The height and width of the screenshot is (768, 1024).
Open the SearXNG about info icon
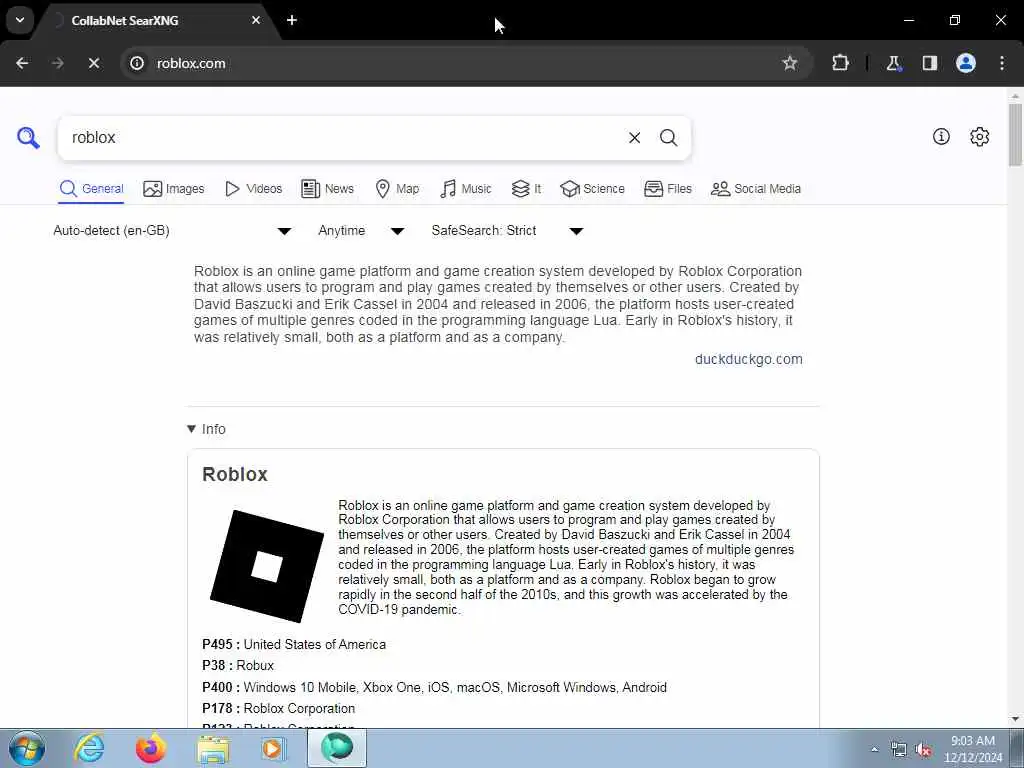click(x=941, y=136)
